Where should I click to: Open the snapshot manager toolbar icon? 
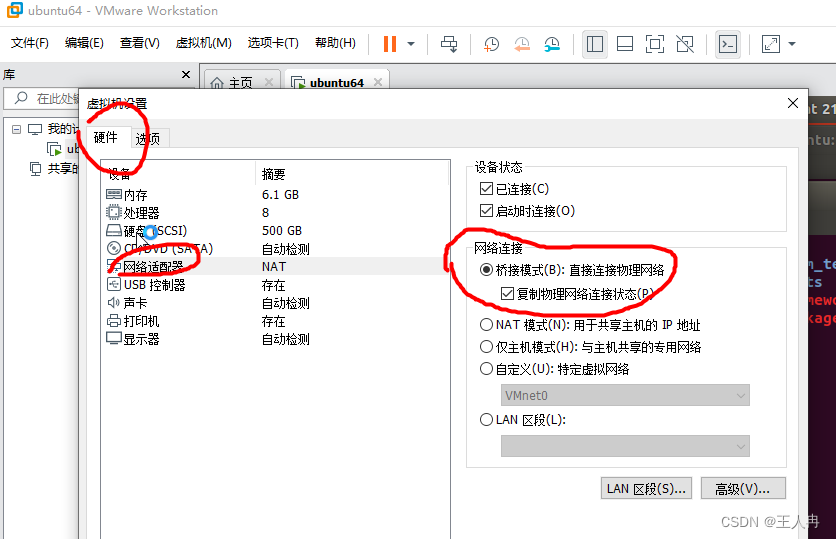click(x=552, y=44)
